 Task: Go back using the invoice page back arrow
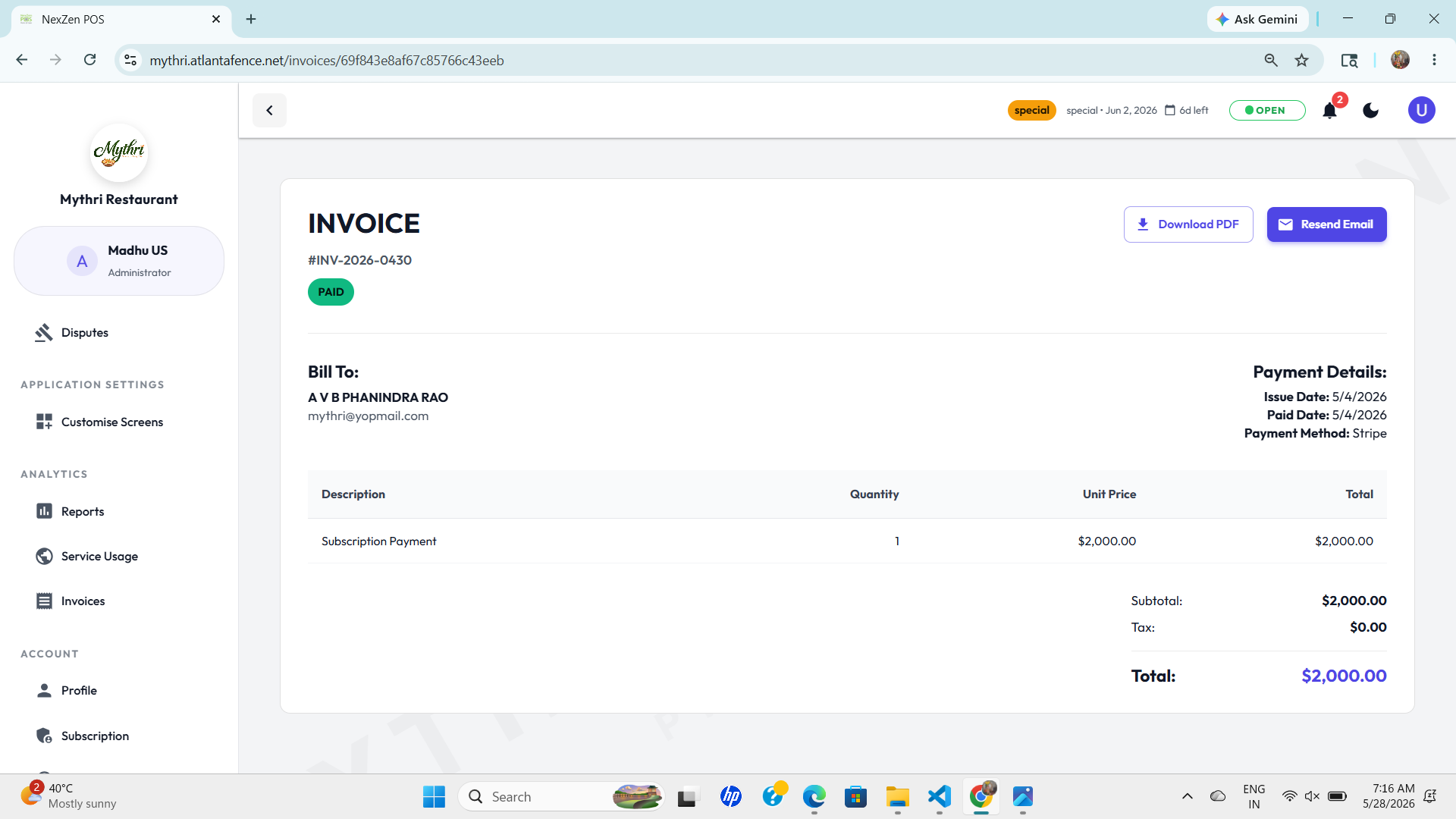[269, 111]
